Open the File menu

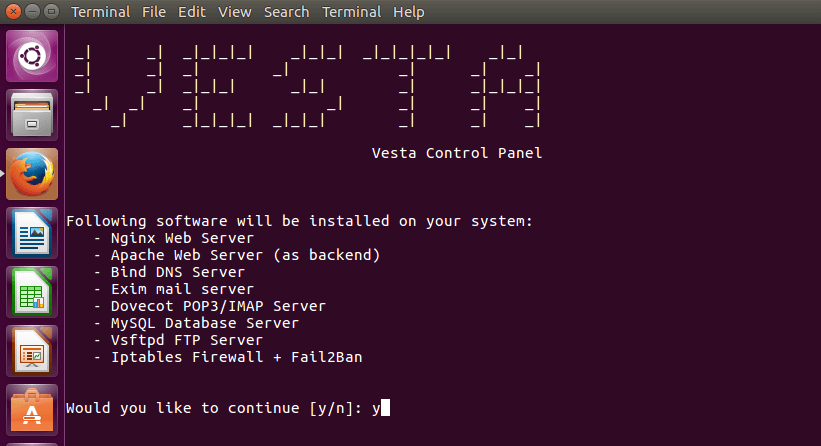[x=154, y=12]
